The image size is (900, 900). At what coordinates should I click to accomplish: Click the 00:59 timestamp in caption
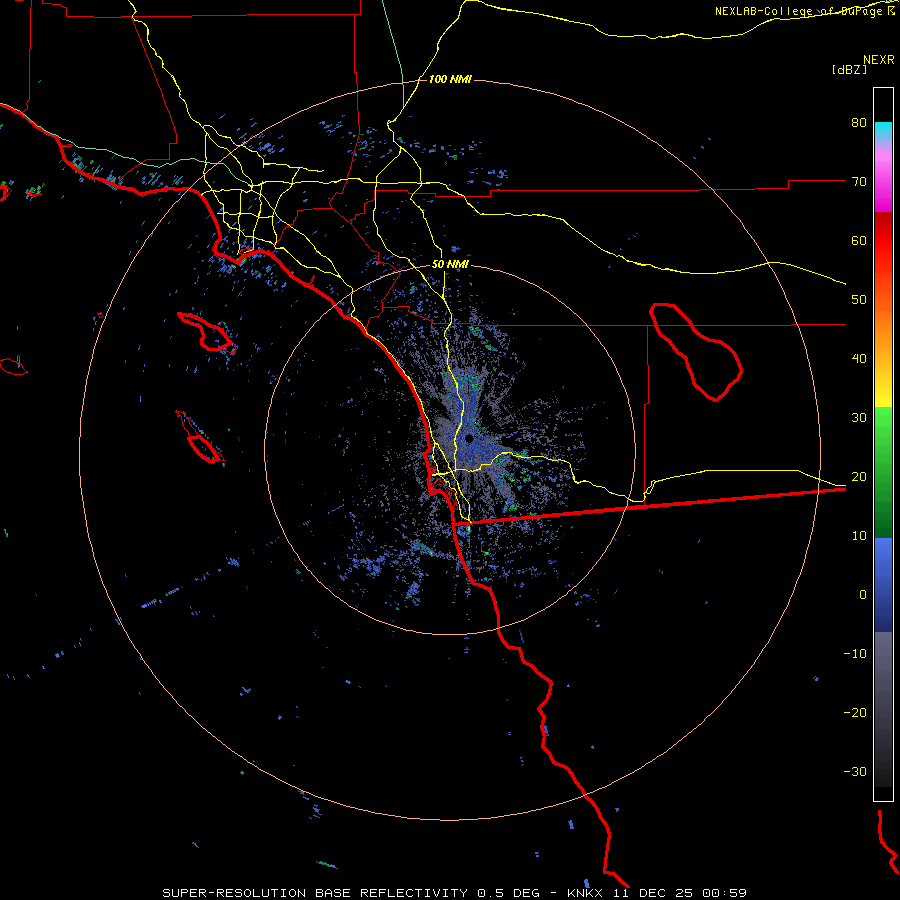[x=725, y=893]
